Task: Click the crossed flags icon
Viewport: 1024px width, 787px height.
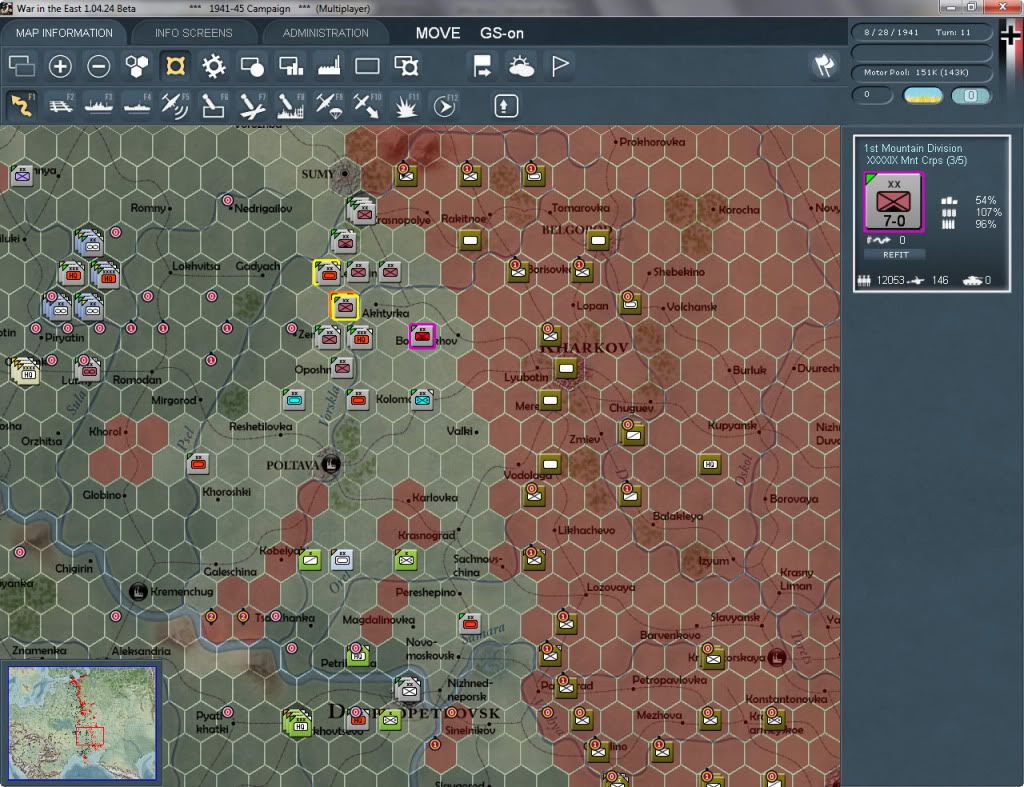Action: coord(824,65)
